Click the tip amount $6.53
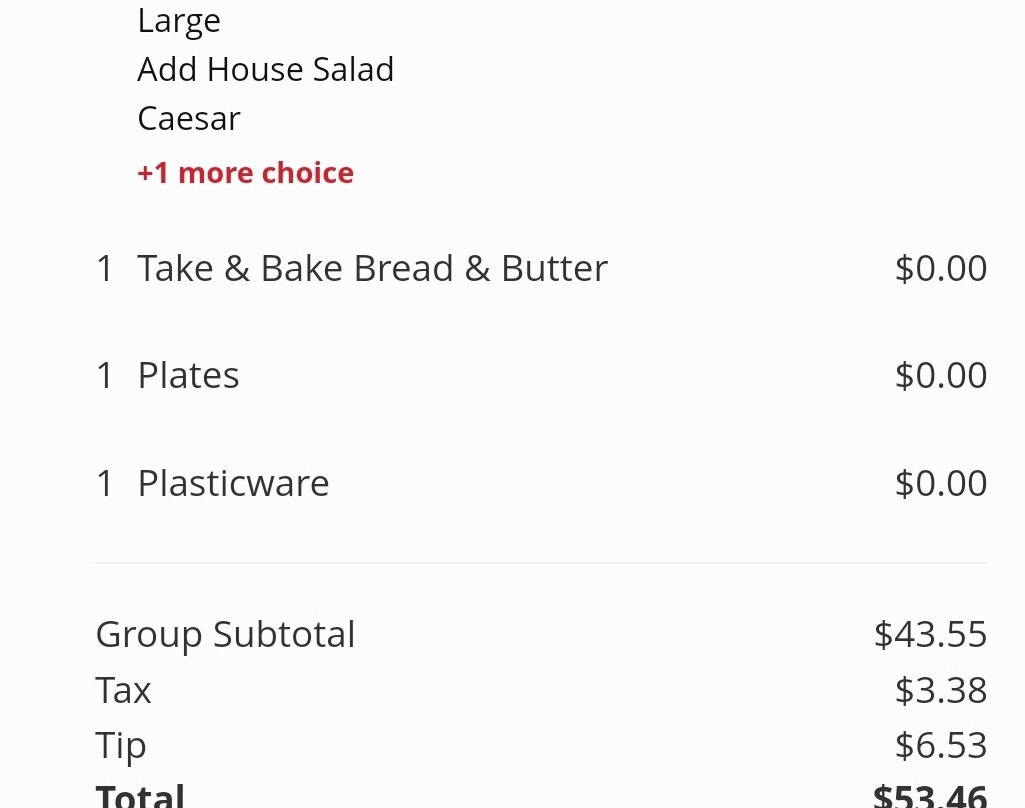Viewport: 1025px width, 808px height. pyautogui.click(x=940, y=746)
